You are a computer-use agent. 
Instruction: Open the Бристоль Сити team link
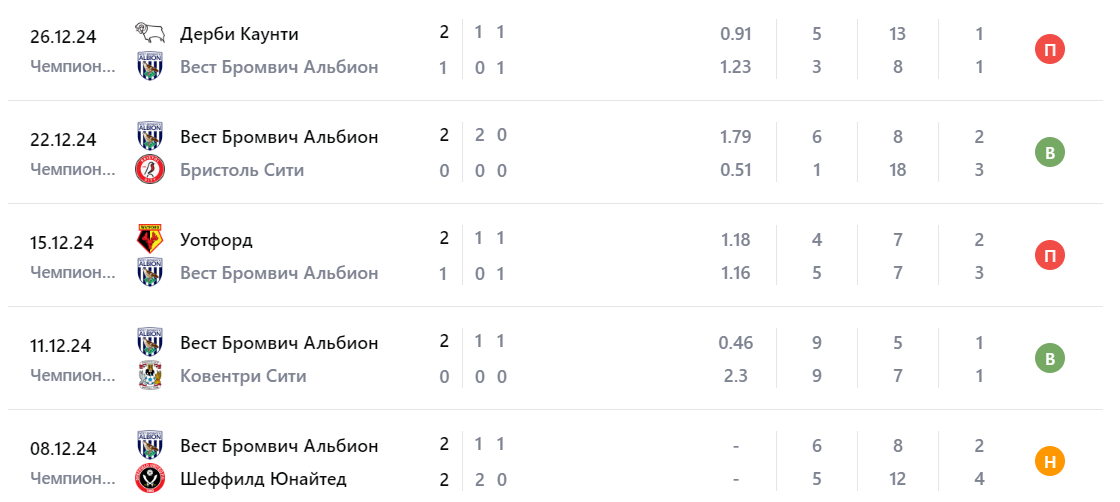(x=242, y=170)
